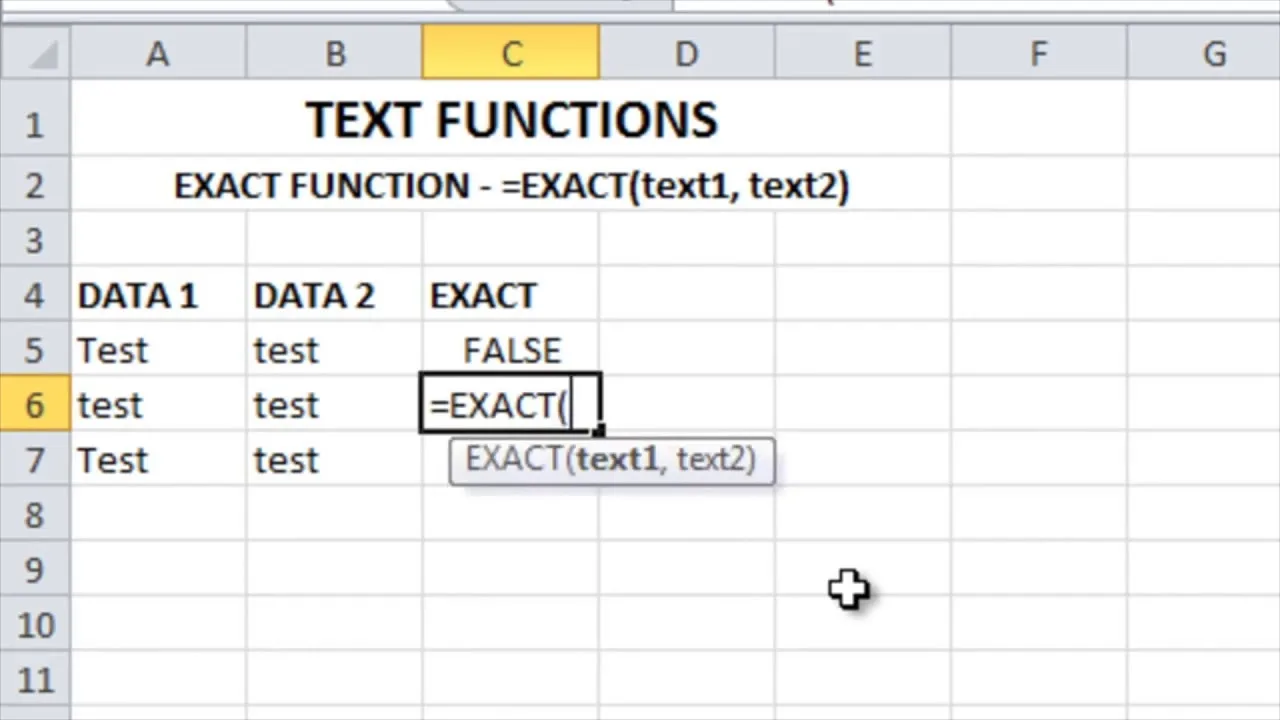Select column A header
1280x720 pixels.
pos(158,53)
